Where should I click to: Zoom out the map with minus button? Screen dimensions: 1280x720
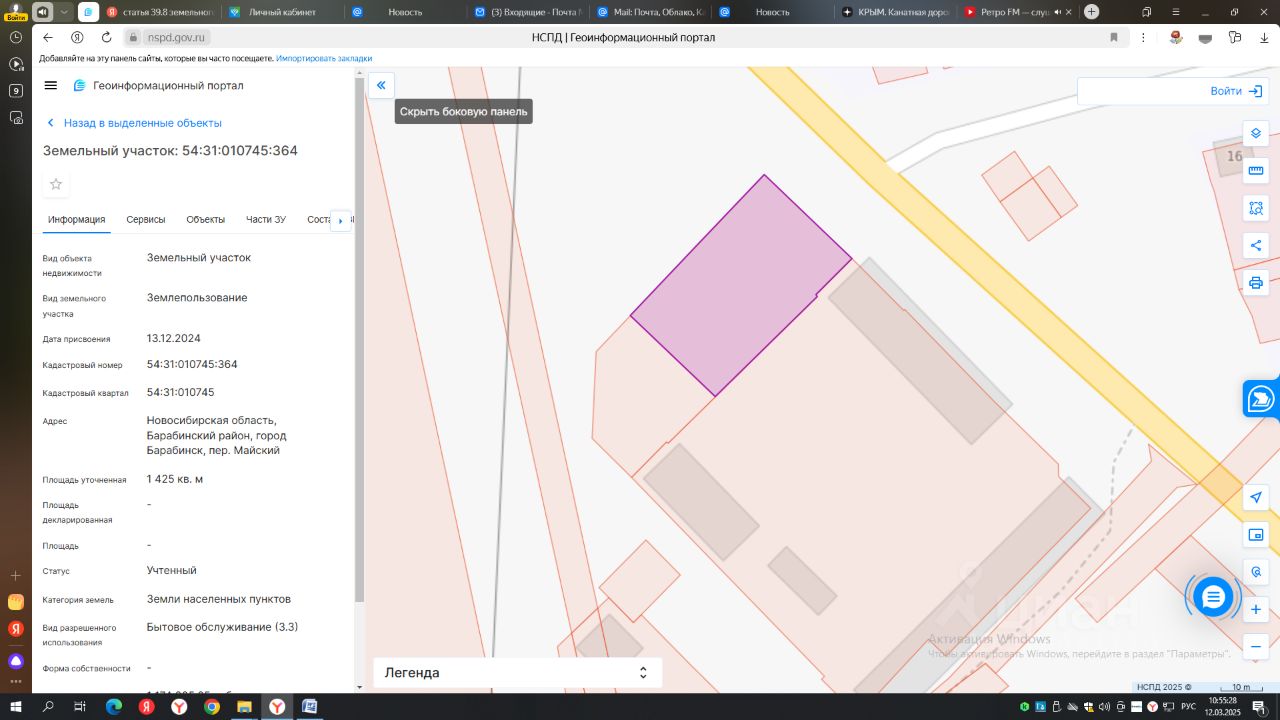tap(1256, 646)
